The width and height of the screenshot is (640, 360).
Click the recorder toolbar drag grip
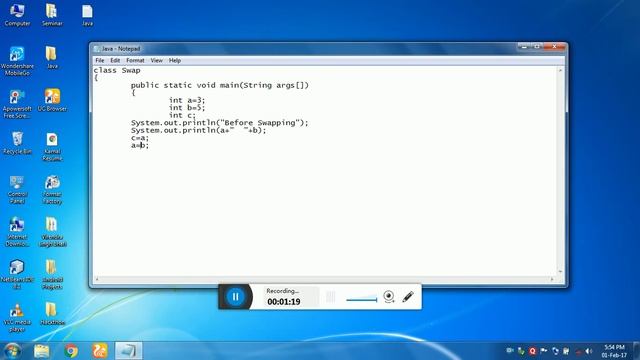(331, 297)
